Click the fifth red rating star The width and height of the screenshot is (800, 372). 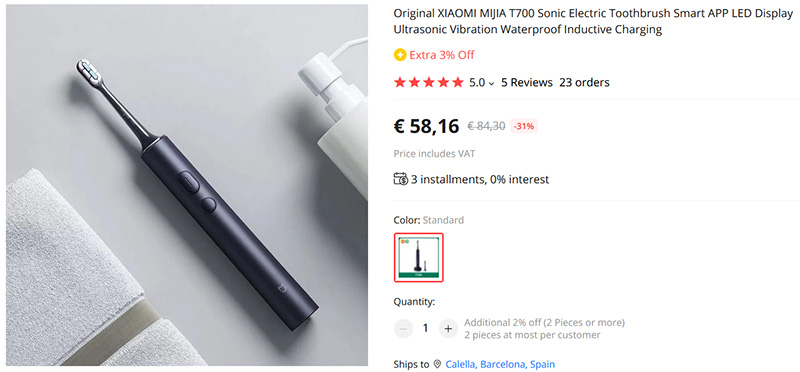(x=458, y=82)
